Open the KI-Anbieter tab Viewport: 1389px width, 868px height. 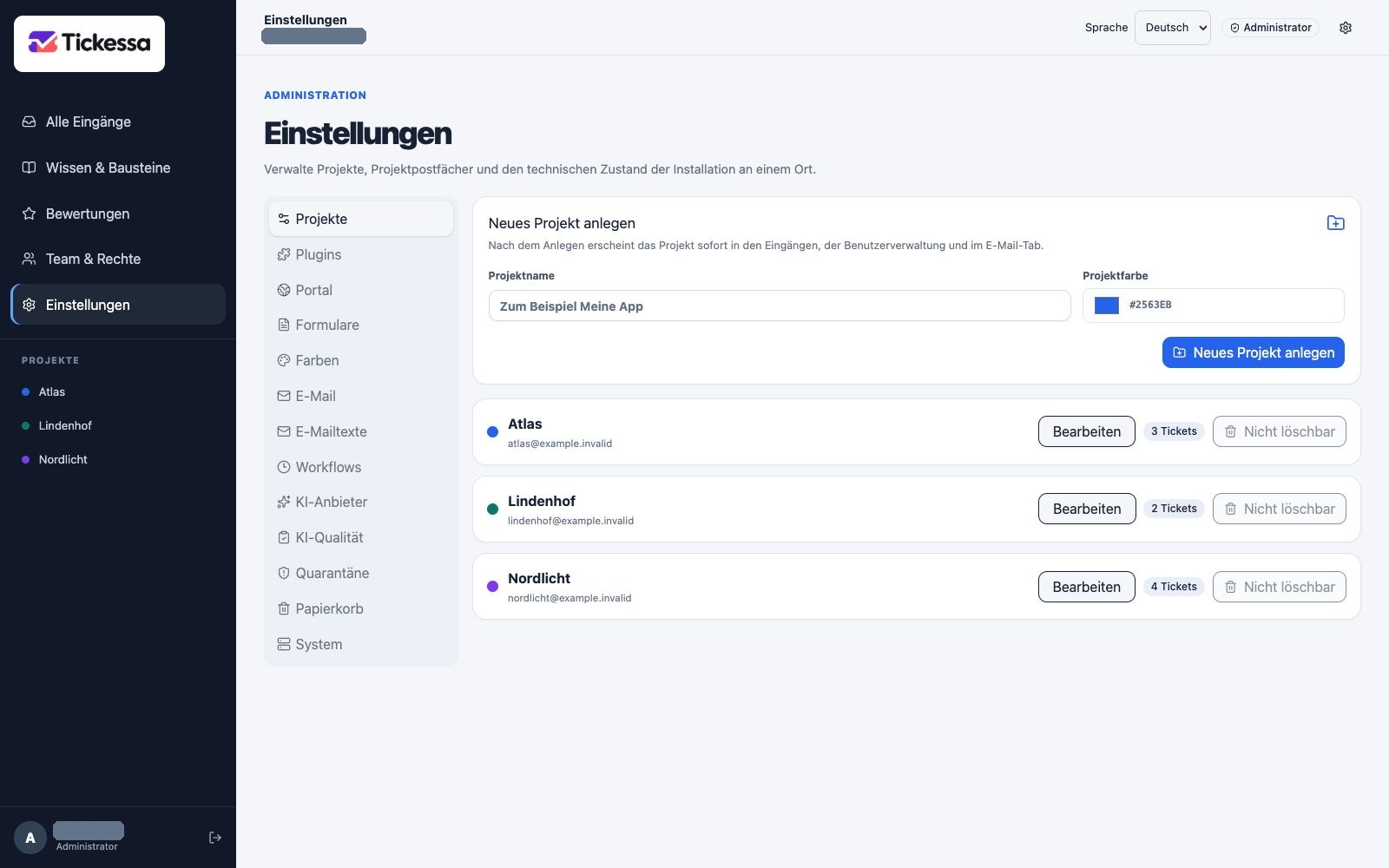(361, 502)
